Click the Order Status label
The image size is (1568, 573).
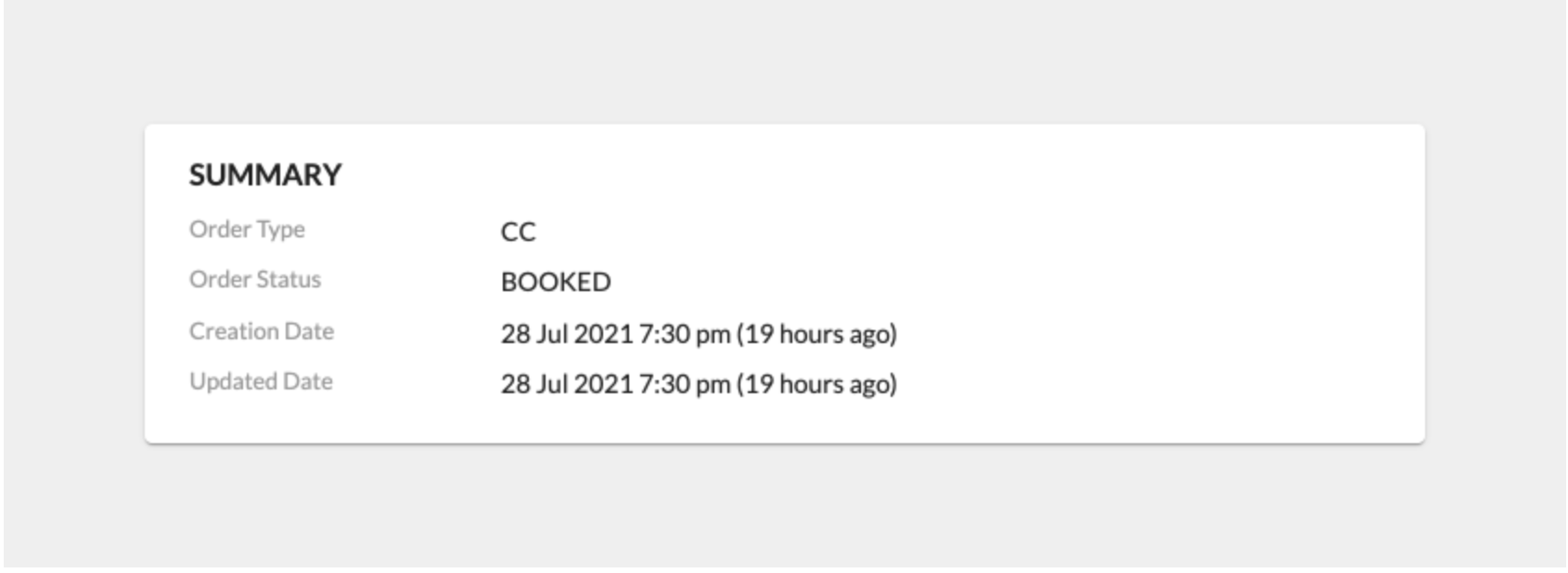[255, 279]
